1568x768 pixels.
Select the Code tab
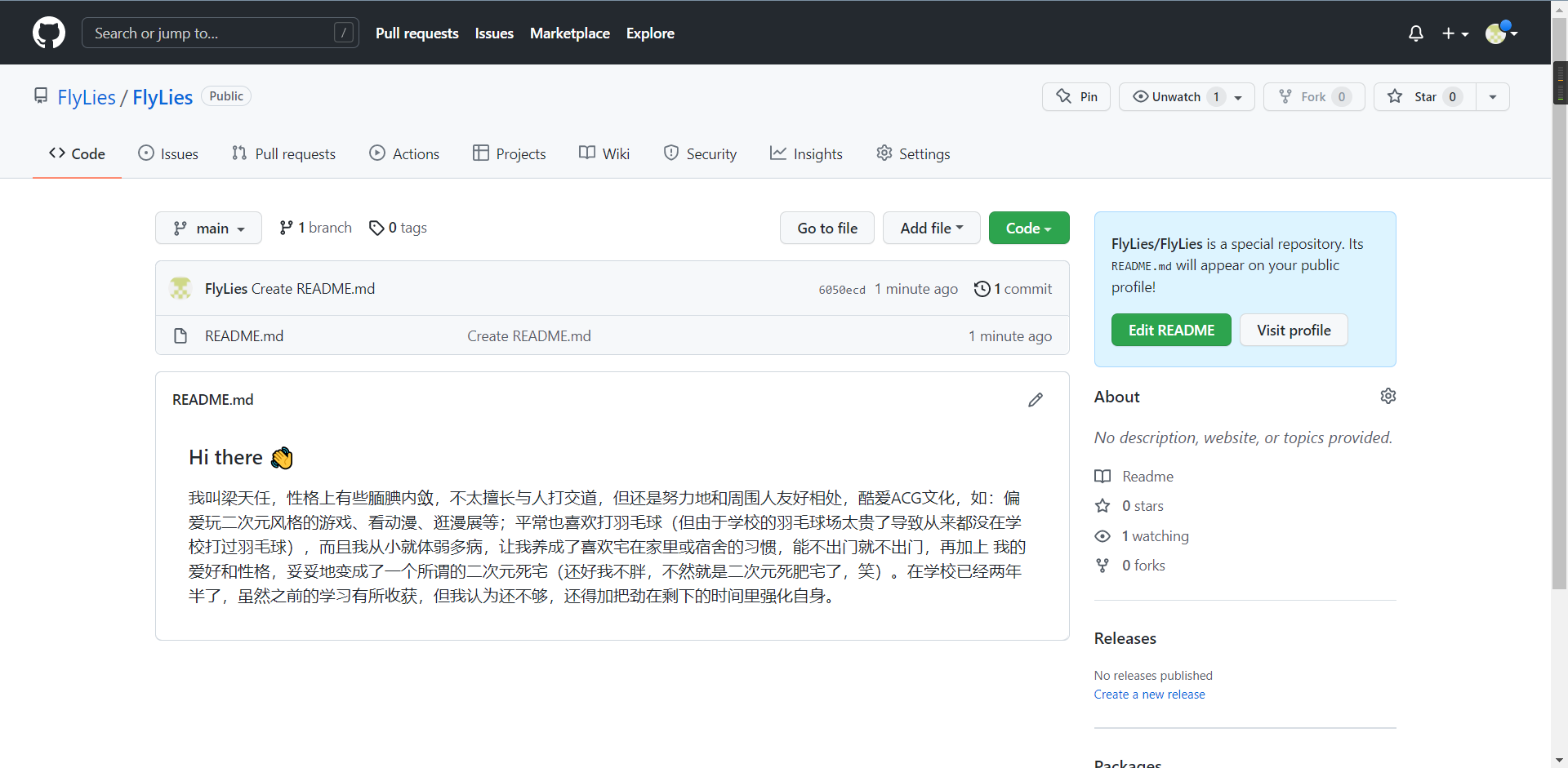click(x=77, y=153)
